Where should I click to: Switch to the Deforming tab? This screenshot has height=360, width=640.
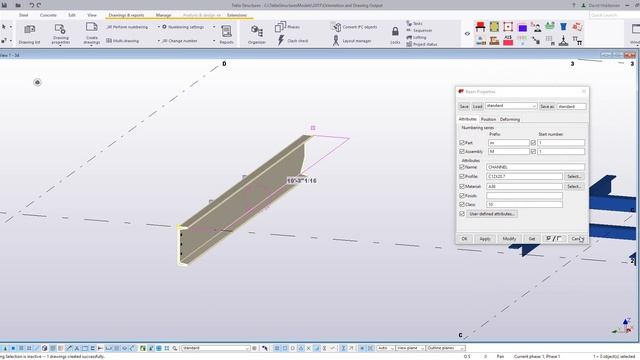(x=510, y=119)
